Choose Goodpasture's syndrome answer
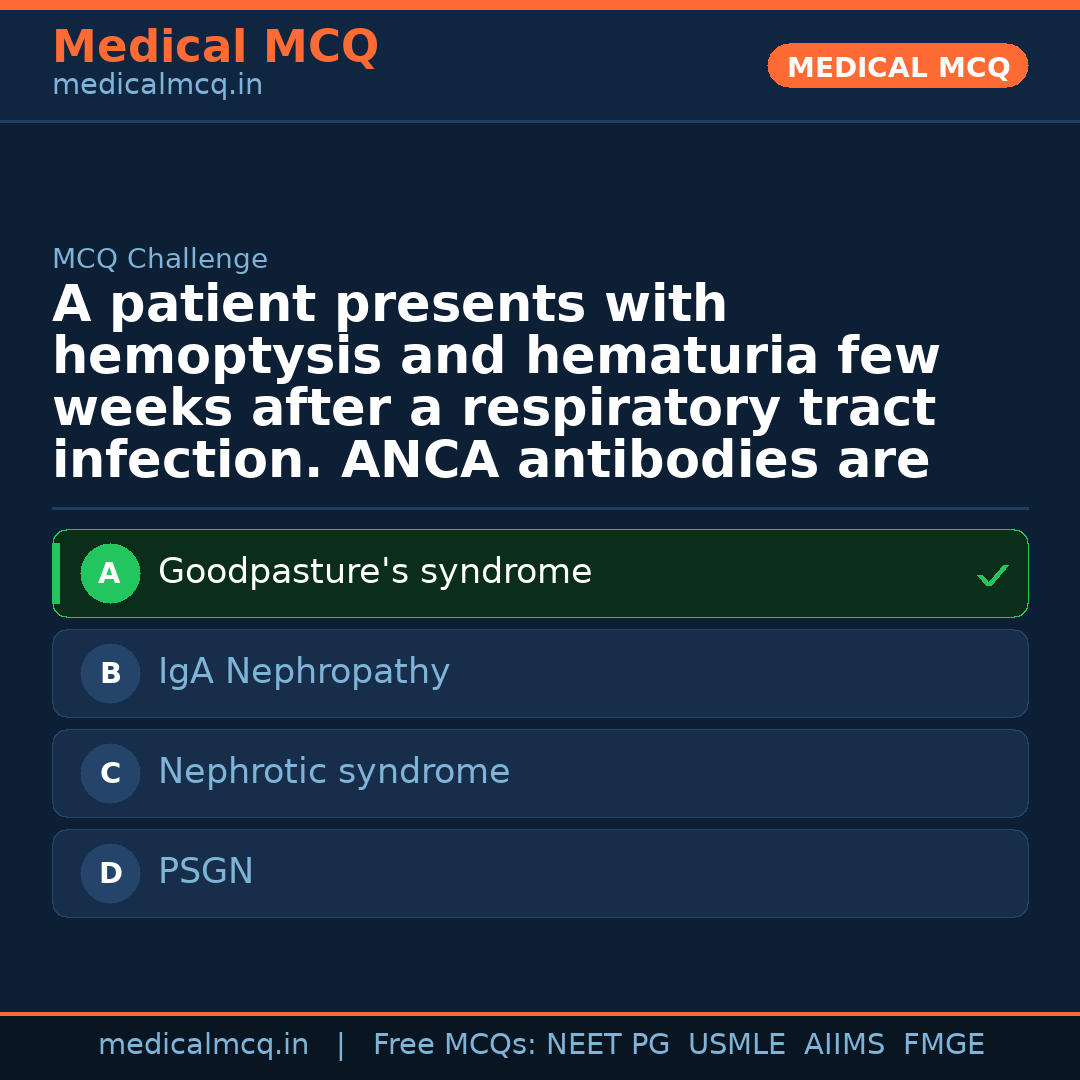Image resolution: width=1080 pixels, height=1080 pixels. [375, 572]
